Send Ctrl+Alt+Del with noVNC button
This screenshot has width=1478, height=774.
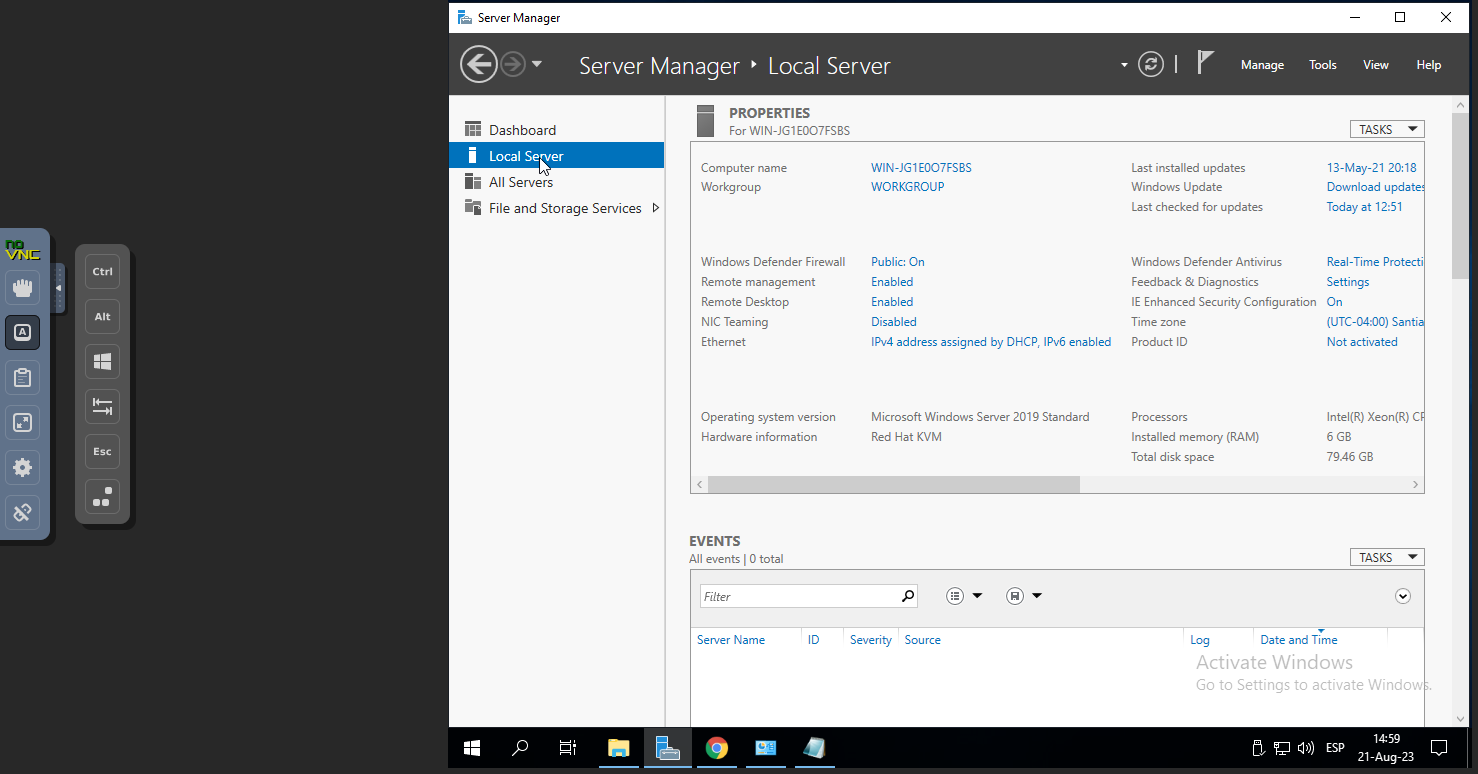pos(102,496)
